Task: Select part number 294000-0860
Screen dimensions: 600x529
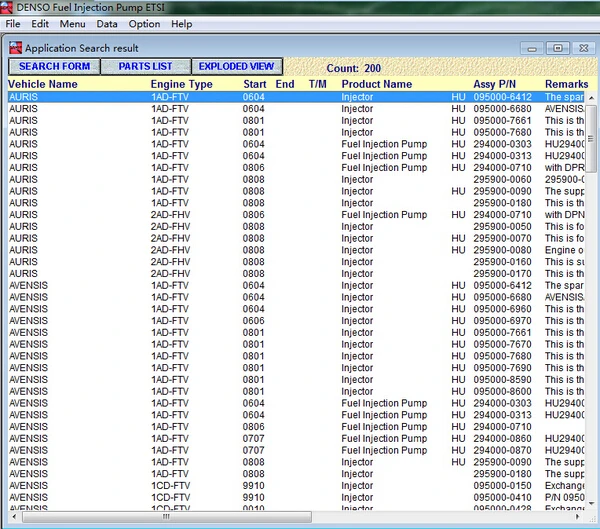Action: pos(502,438)
